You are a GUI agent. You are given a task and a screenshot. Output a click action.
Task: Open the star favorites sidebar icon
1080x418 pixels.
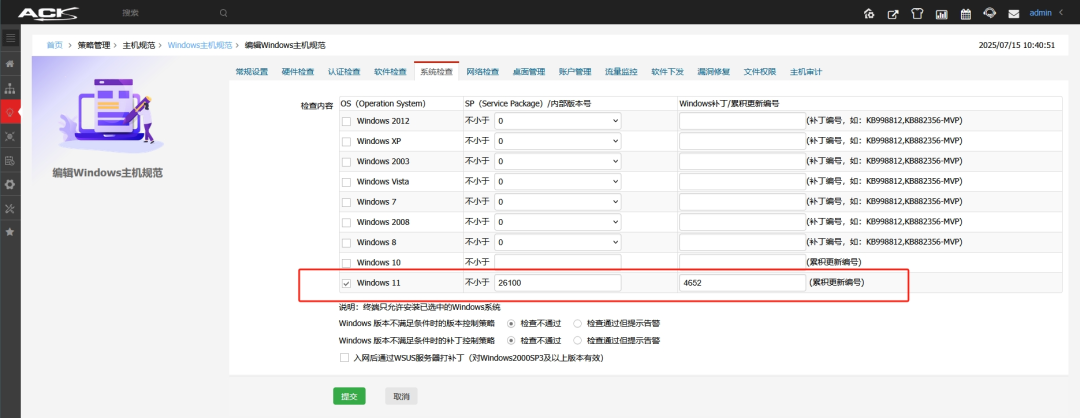tap(10, 232)
